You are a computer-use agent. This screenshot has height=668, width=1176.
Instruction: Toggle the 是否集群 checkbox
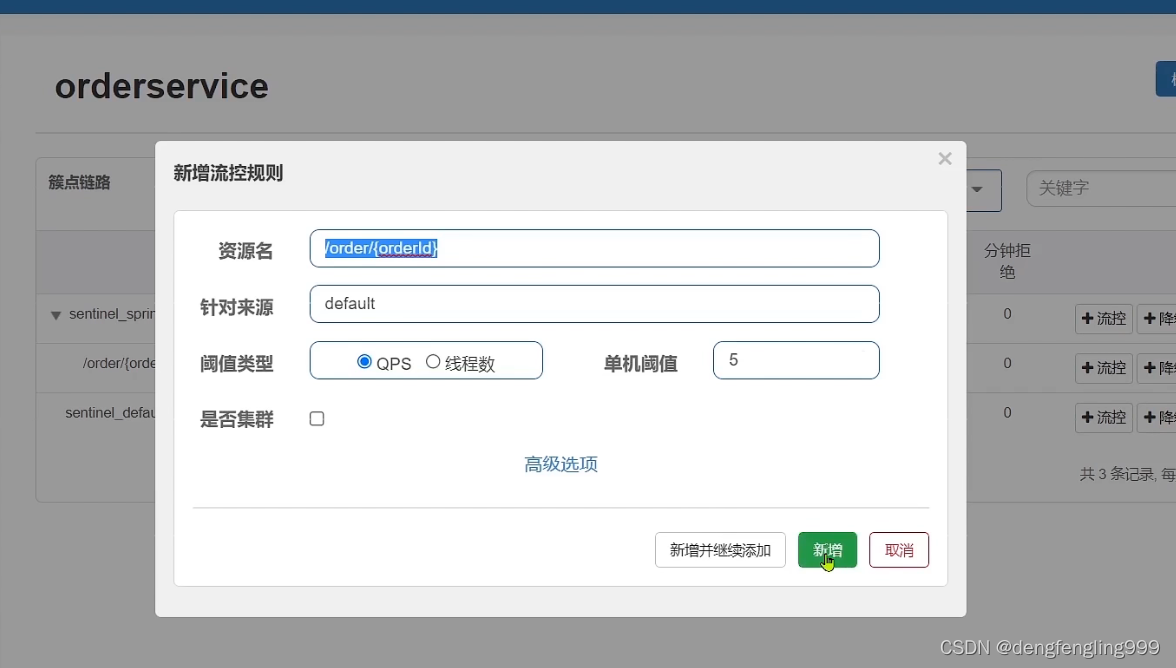click(317, 418)
